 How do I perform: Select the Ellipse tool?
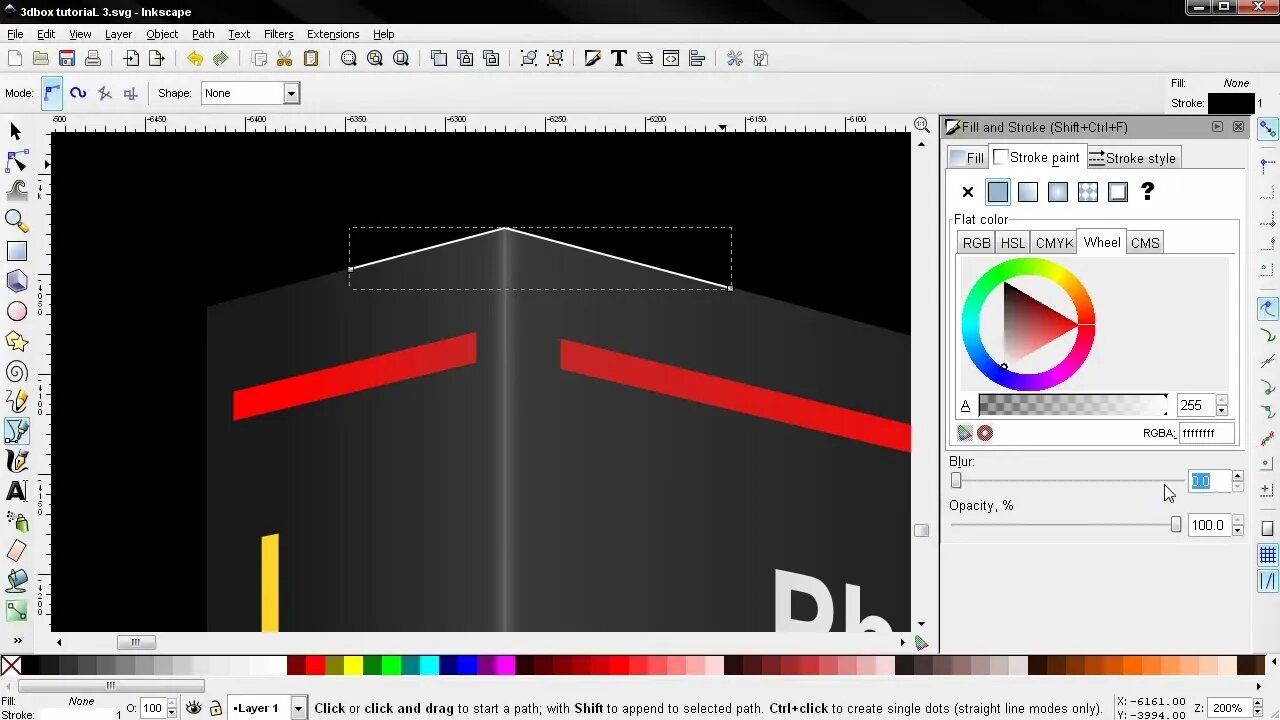point(16,311)
